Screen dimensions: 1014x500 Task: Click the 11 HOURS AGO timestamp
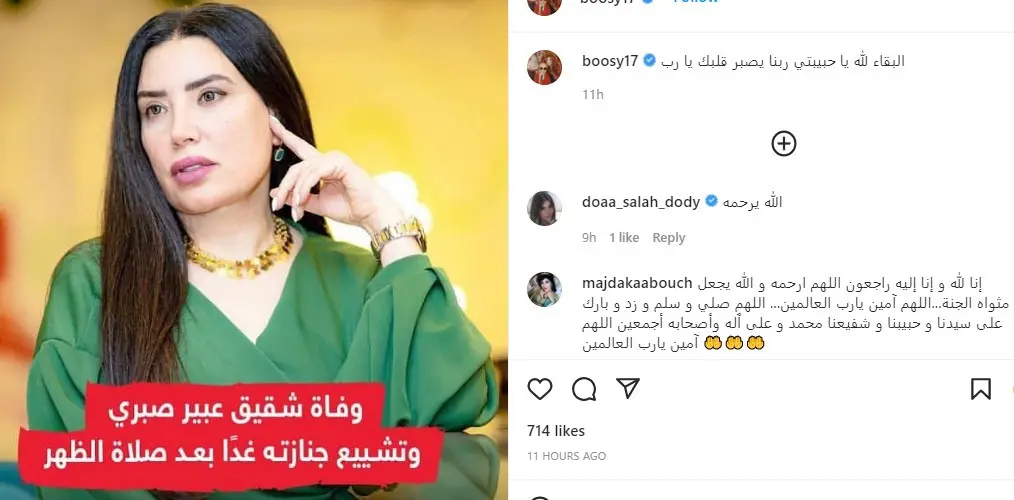[566, 456]
